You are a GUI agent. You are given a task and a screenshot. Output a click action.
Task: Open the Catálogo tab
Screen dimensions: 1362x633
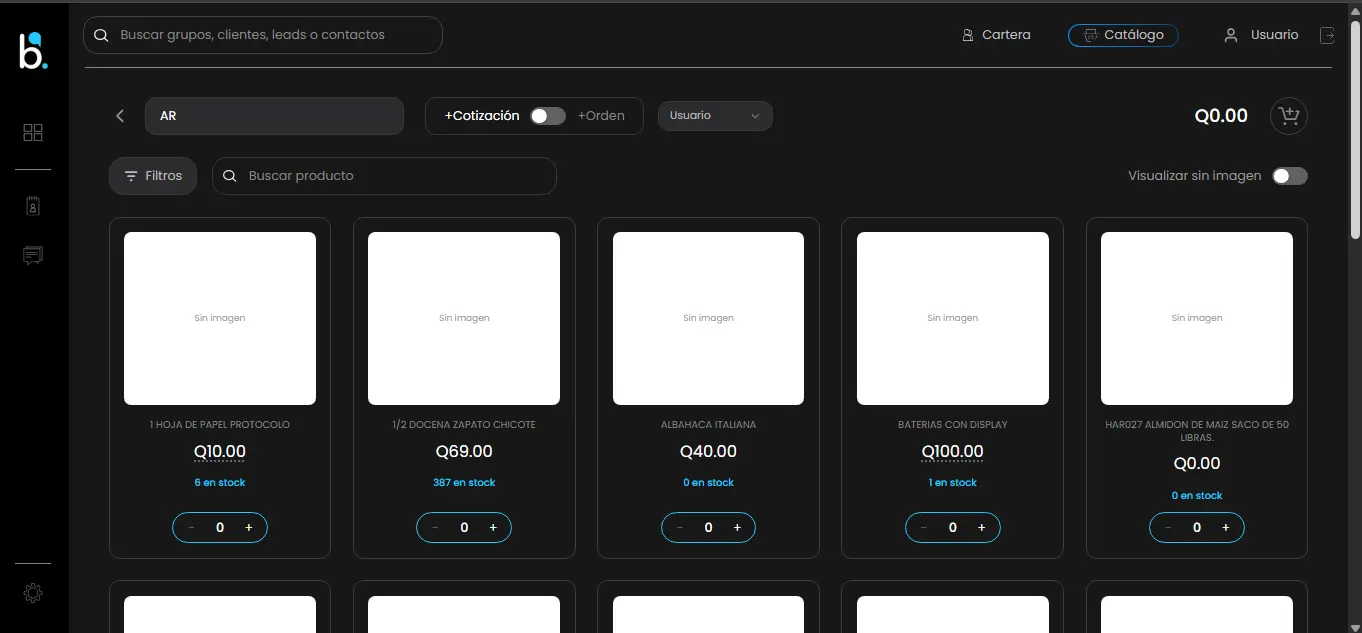[x=1123, y=35]
